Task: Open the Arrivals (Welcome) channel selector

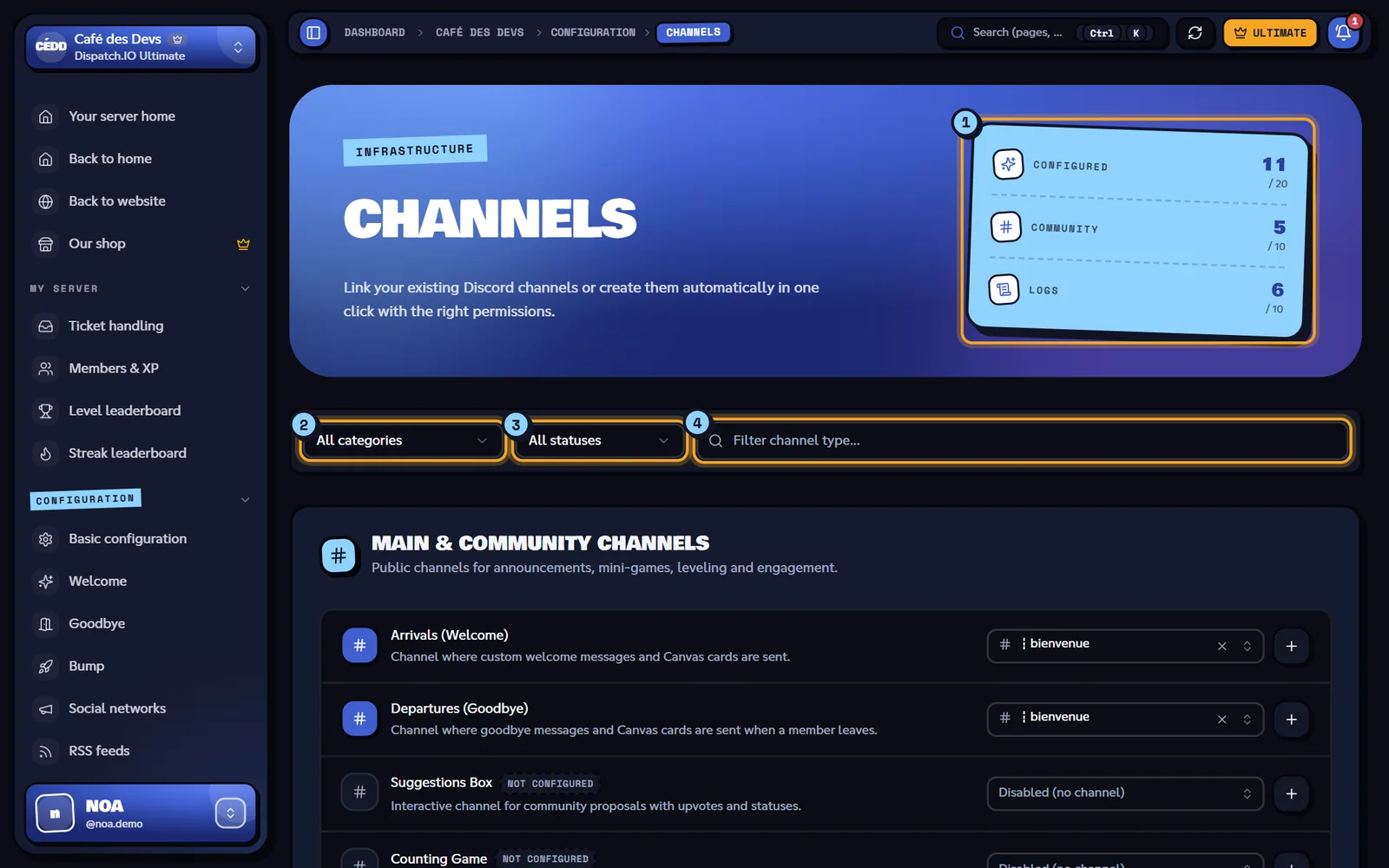Action: point(1125,646)
